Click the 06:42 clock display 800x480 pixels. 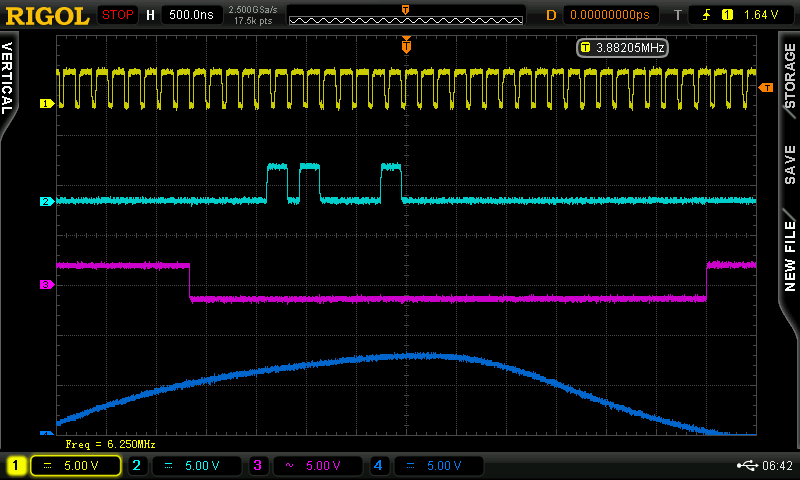pos(778,465)
